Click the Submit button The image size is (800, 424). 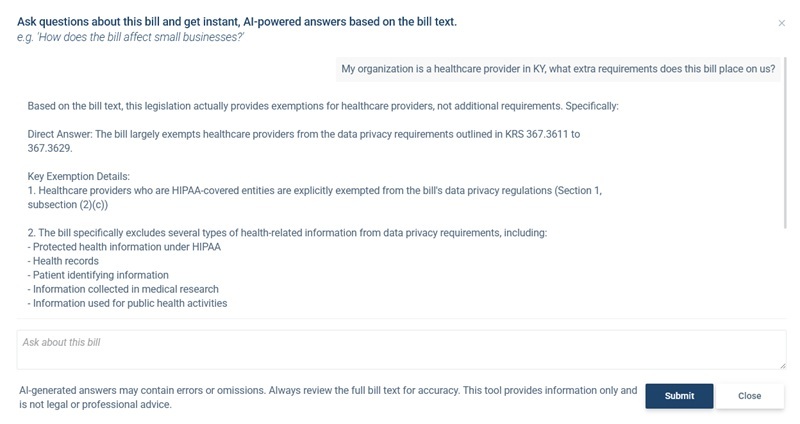(679, 396)
